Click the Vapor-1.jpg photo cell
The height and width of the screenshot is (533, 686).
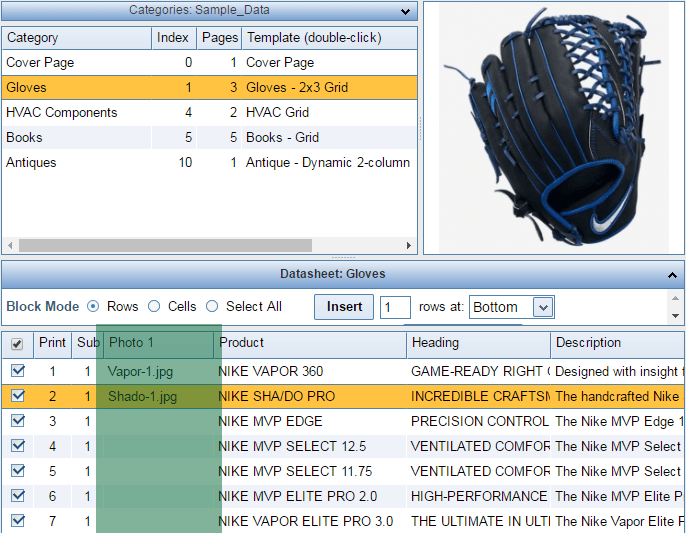click(x=158, y=372)
